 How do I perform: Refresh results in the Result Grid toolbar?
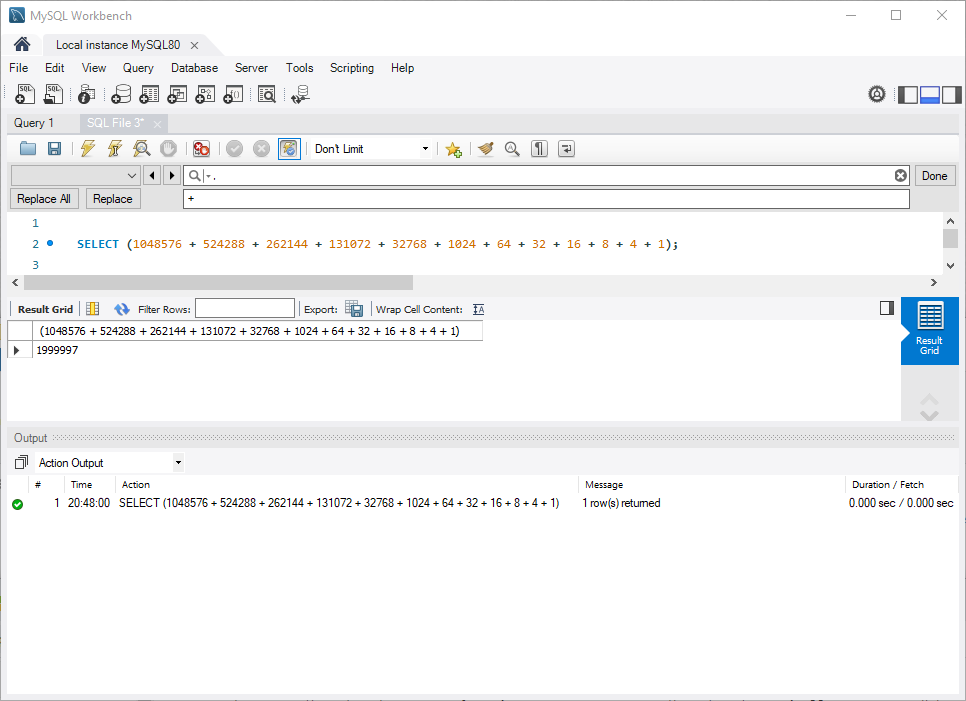coord(122,309)
